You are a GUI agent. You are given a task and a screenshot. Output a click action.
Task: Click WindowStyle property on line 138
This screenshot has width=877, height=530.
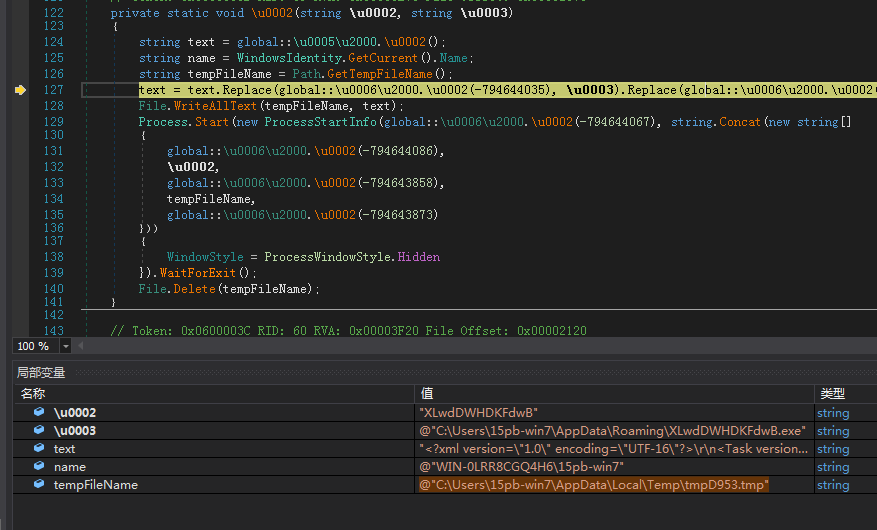205,257
